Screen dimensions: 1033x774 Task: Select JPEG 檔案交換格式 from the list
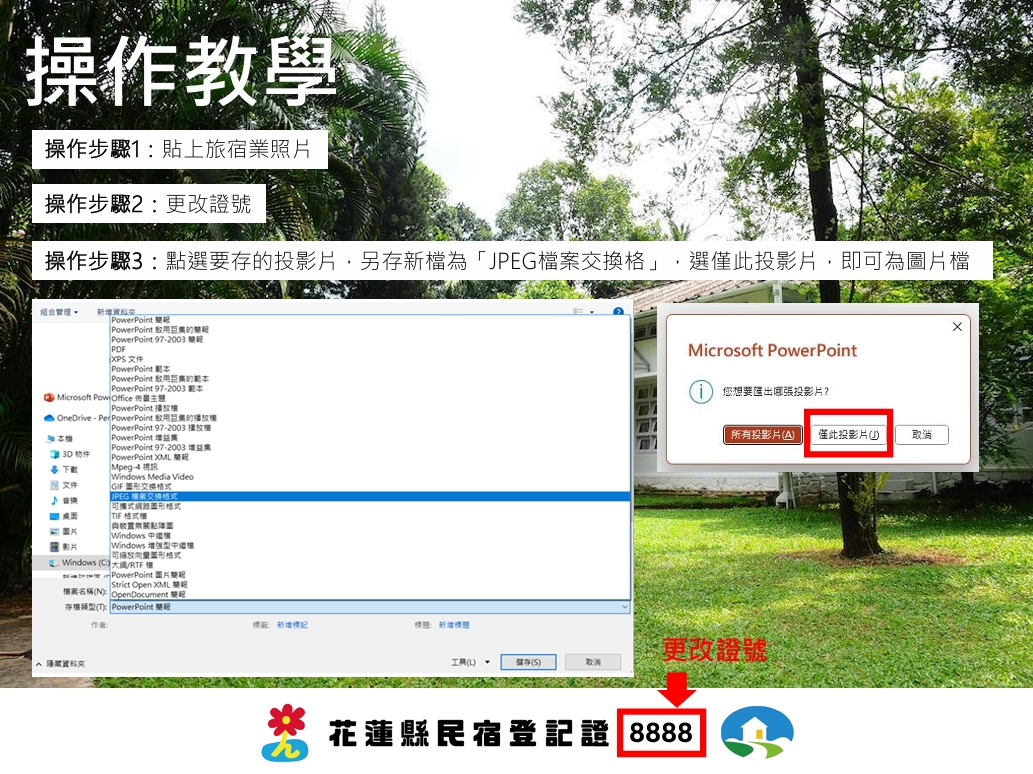[x=145, y=496]
